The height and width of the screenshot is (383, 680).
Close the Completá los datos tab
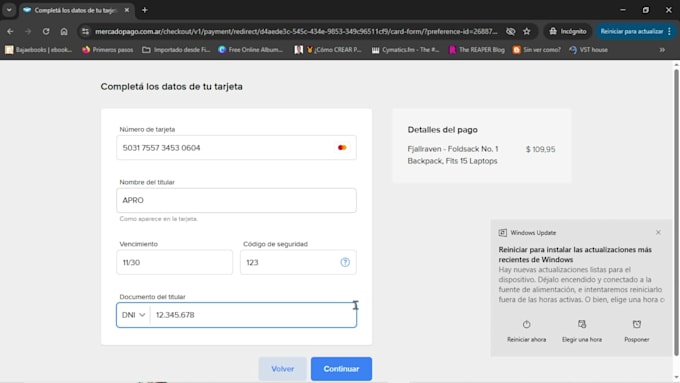[127, 10]
